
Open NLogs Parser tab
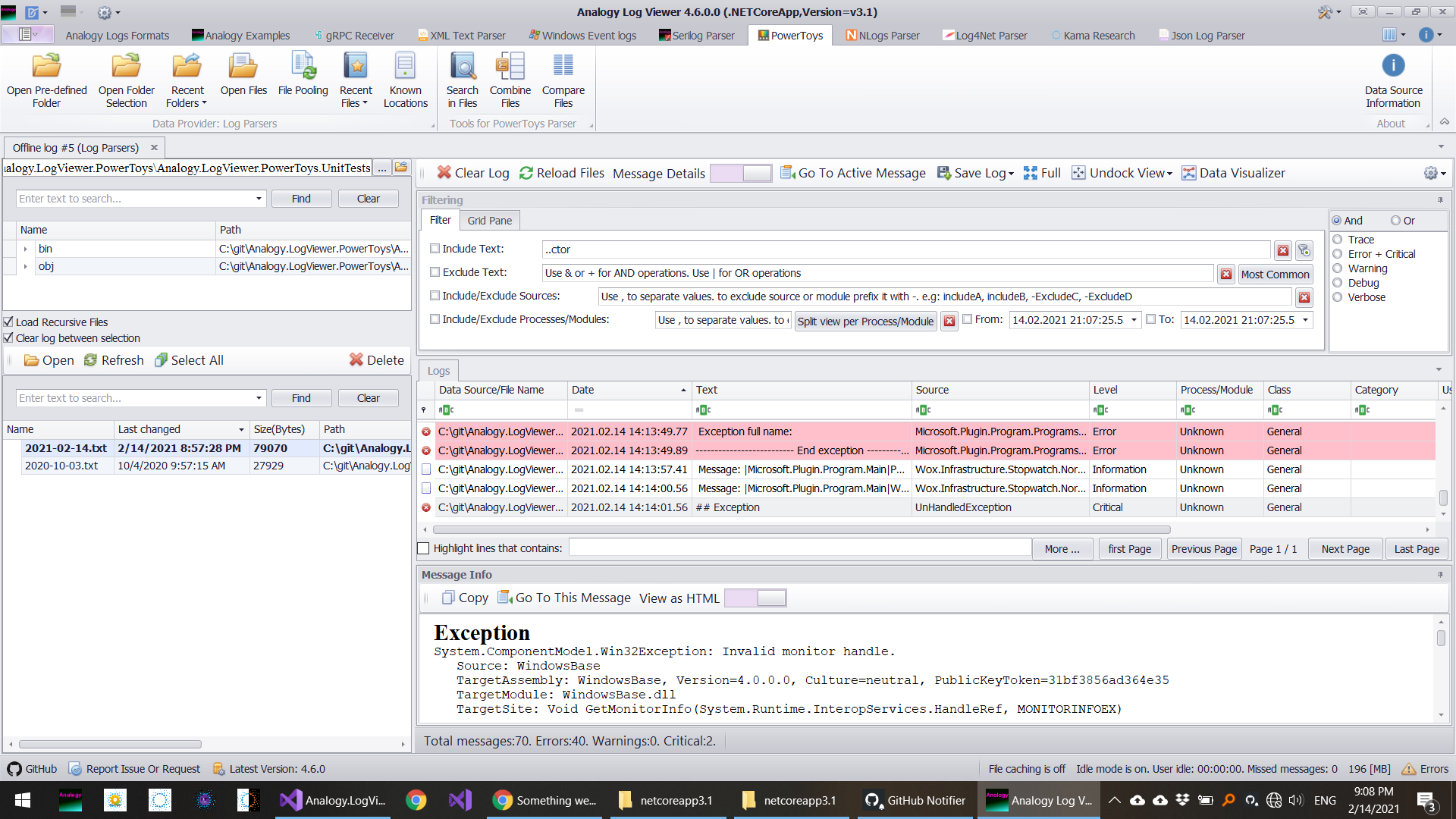883,36
